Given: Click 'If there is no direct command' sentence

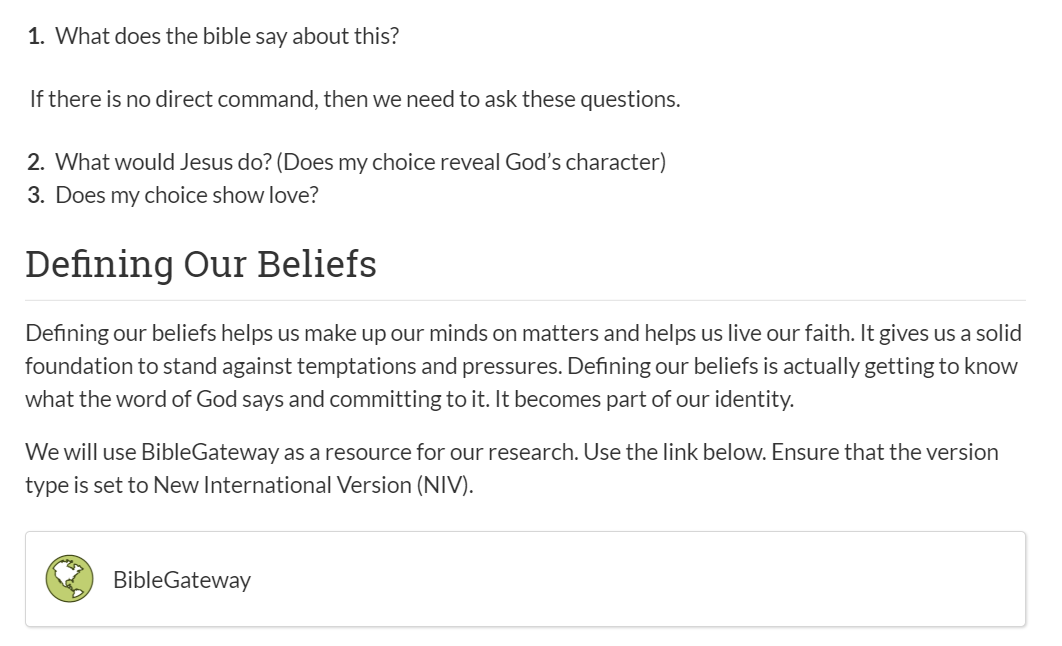Looking at the screenshot, I should [x=355, y=99].
